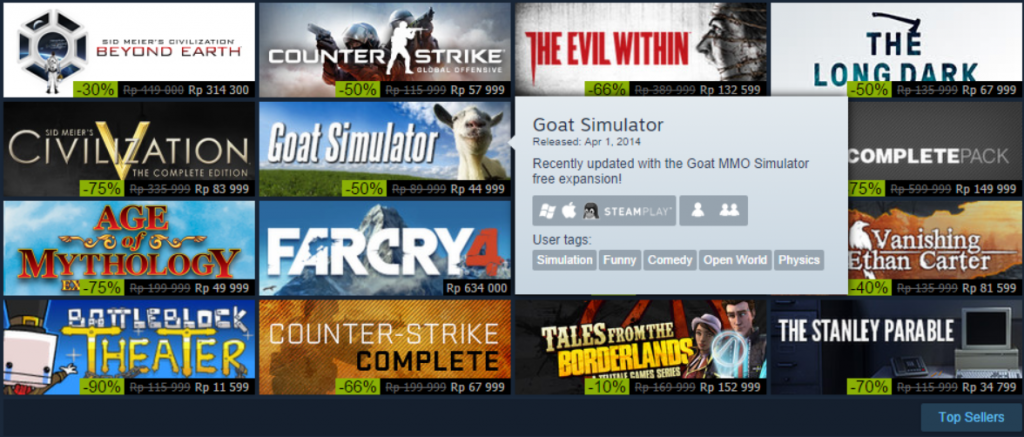Select the Simulation user tag
Viewport: 1024px width, 437px height.
click(564, 260)
